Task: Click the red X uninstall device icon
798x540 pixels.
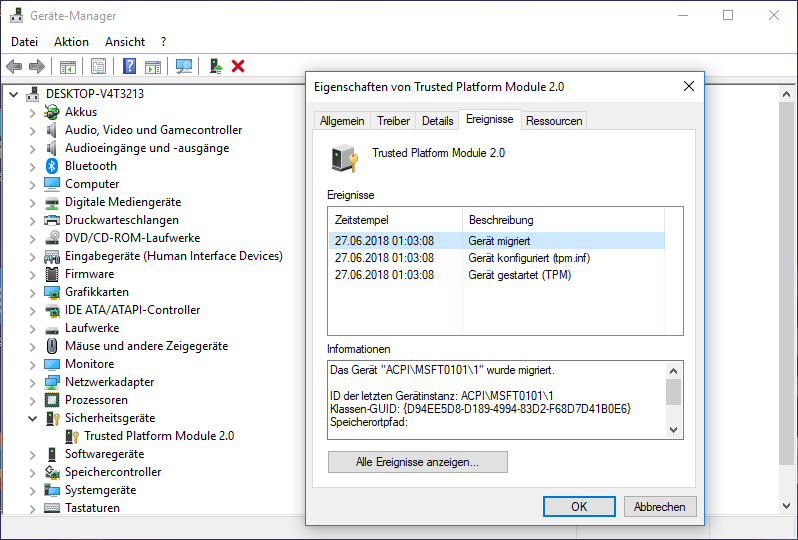Action: click(x=238, y=66)
